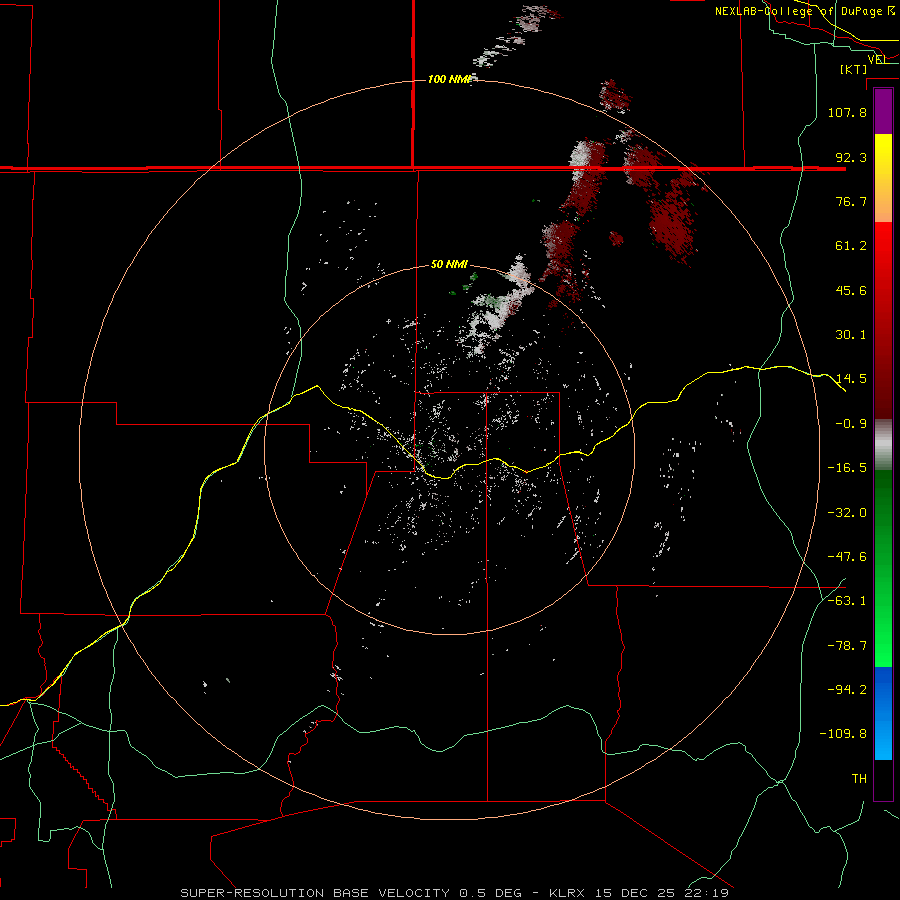Click the TH label on the scale

tap(859, 779)
